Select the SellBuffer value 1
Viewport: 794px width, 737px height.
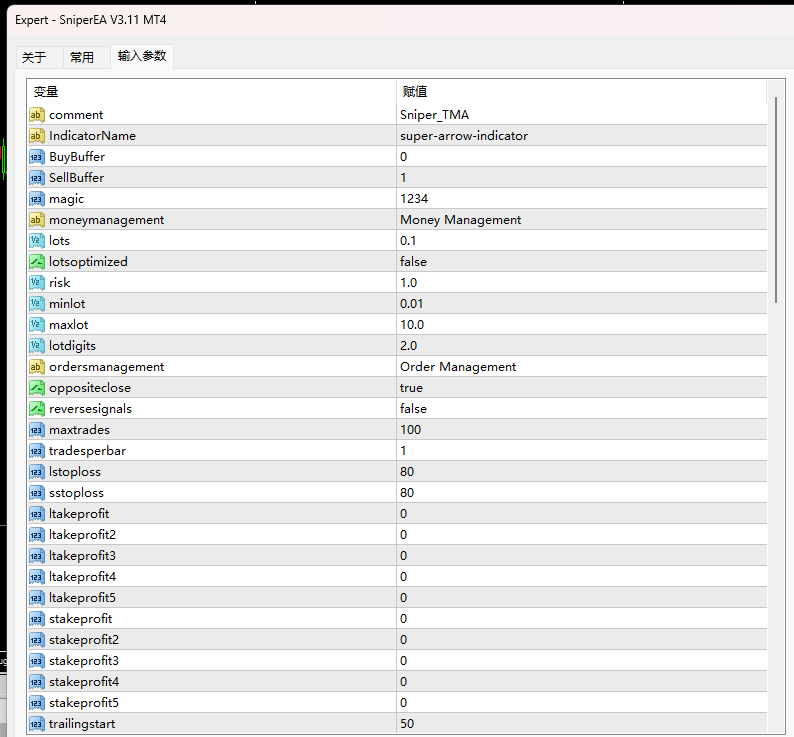click(581, 178)
